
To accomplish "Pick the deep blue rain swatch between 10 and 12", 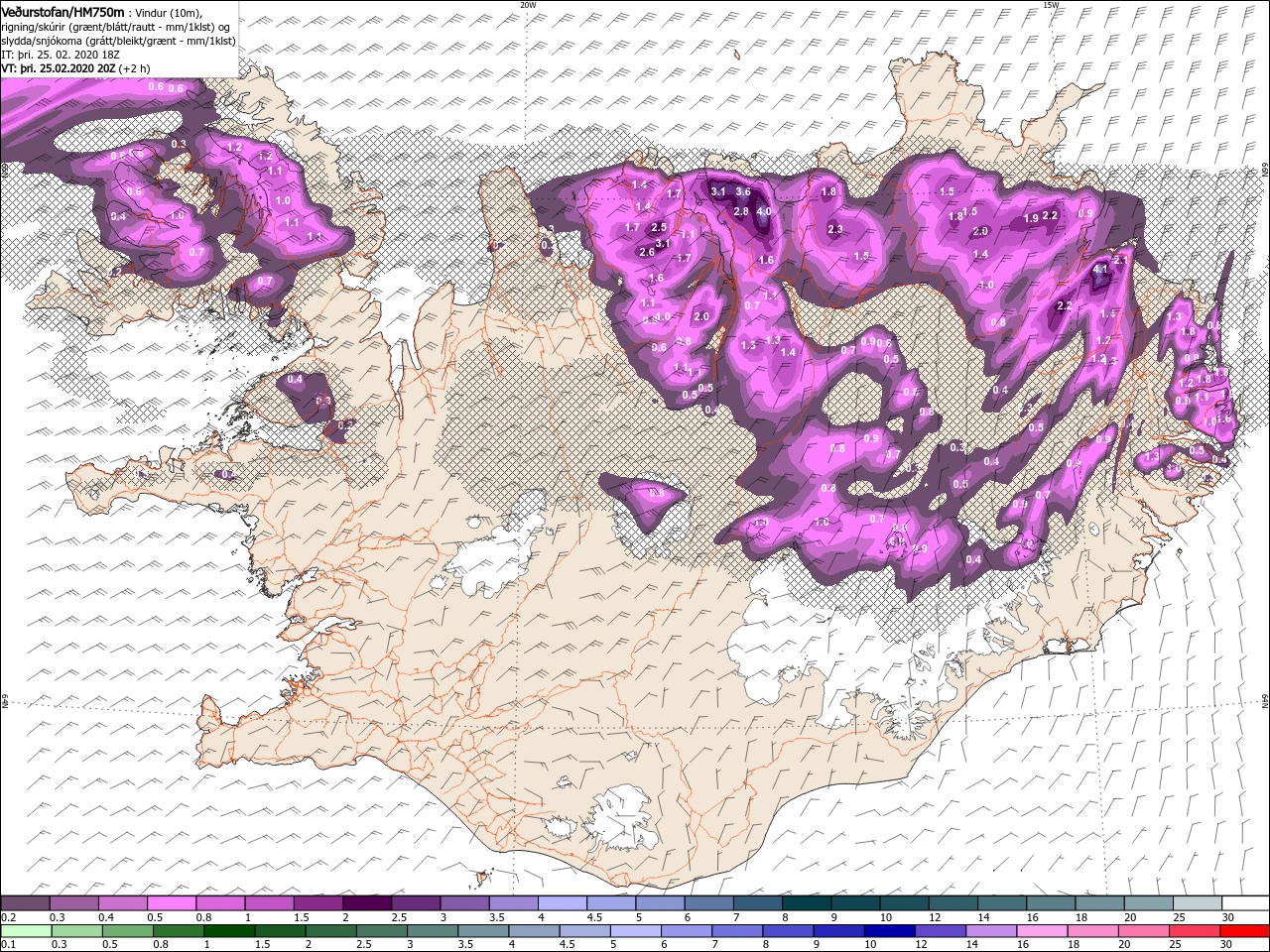I will pyautogui.click(x=888, y=931).
